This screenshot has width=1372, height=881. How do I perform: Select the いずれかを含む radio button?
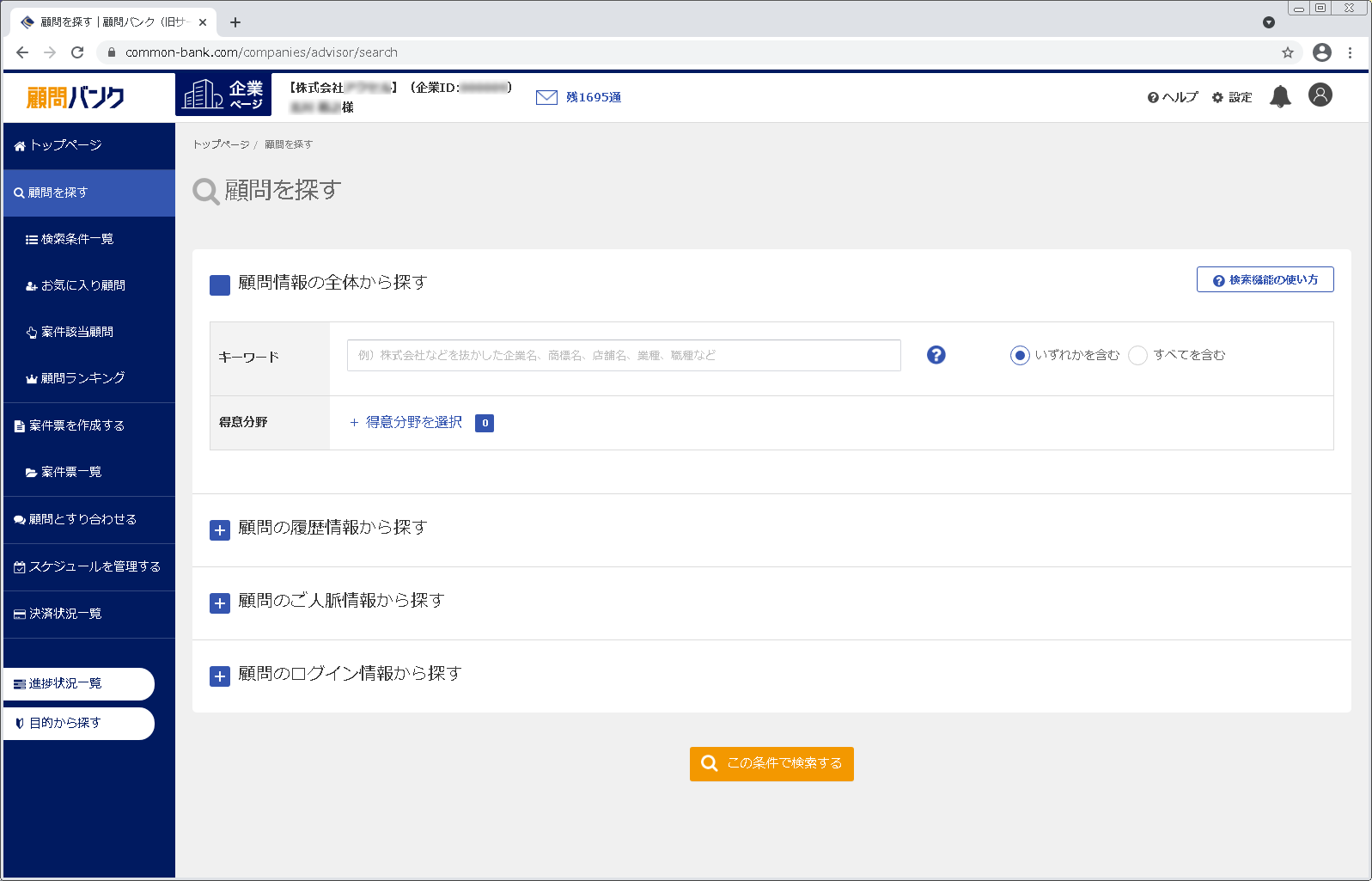click(1020, 355)
